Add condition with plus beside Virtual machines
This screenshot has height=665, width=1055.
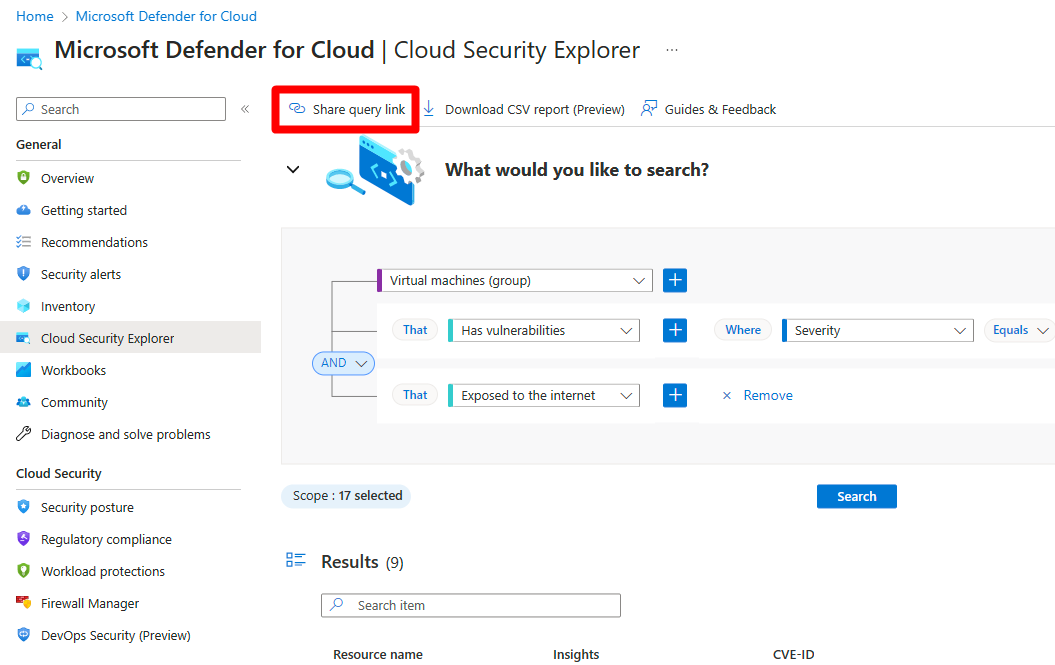[675, 280]
